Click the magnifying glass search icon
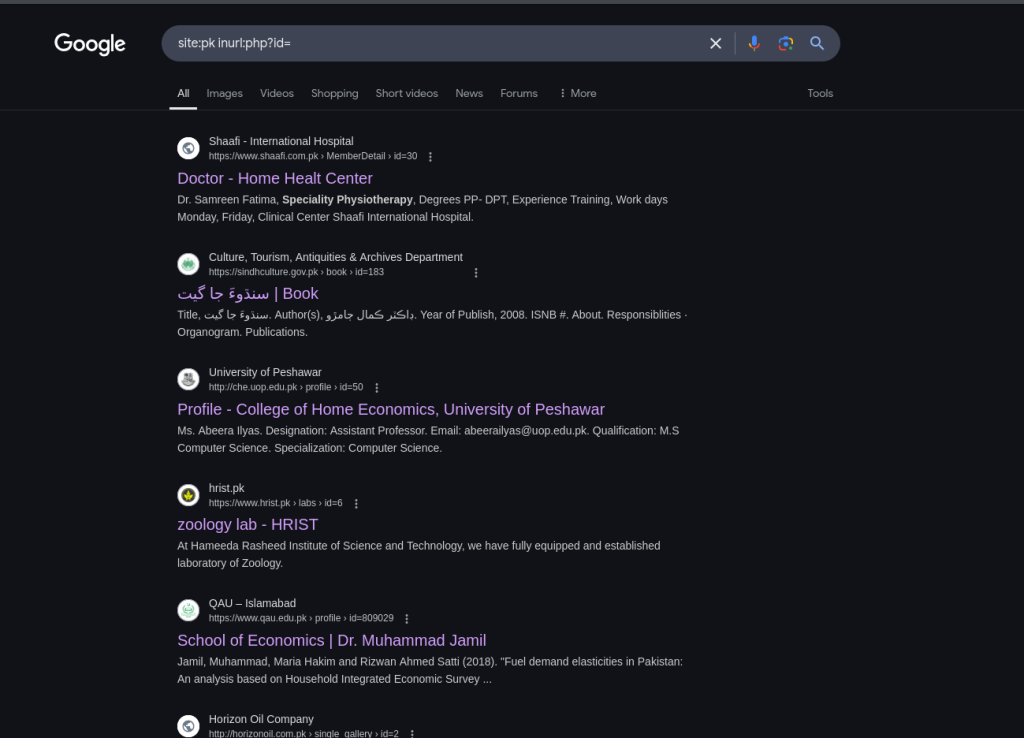Image resolution: width=1024 pixels, height=738 pixels. pos(816,43)
